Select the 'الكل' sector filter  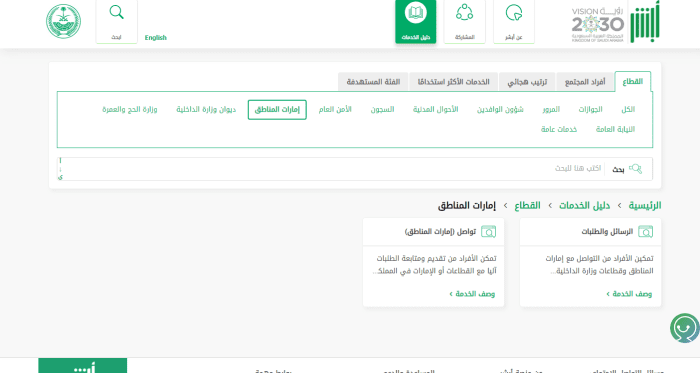pyautogui.click(x=628, y=109)
